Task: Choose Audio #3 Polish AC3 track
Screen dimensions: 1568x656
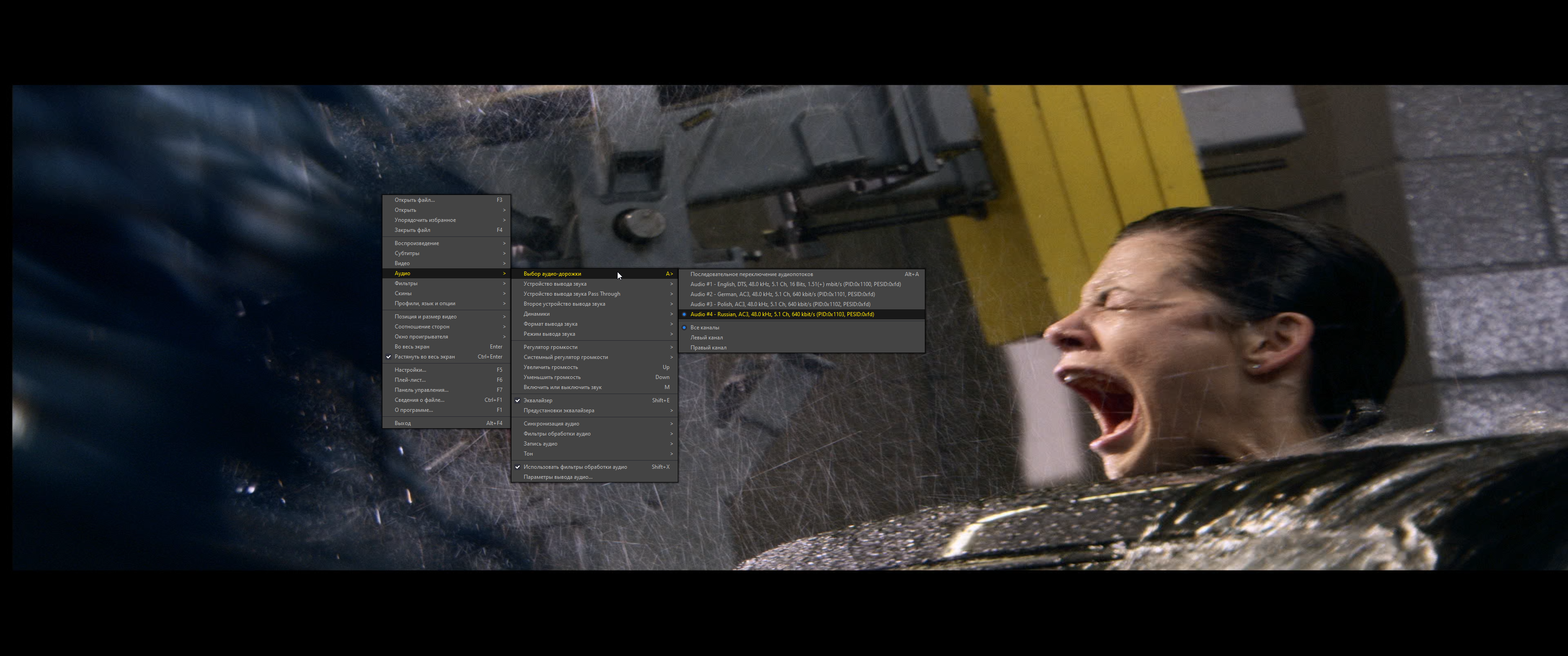Action: pos(780,304)
